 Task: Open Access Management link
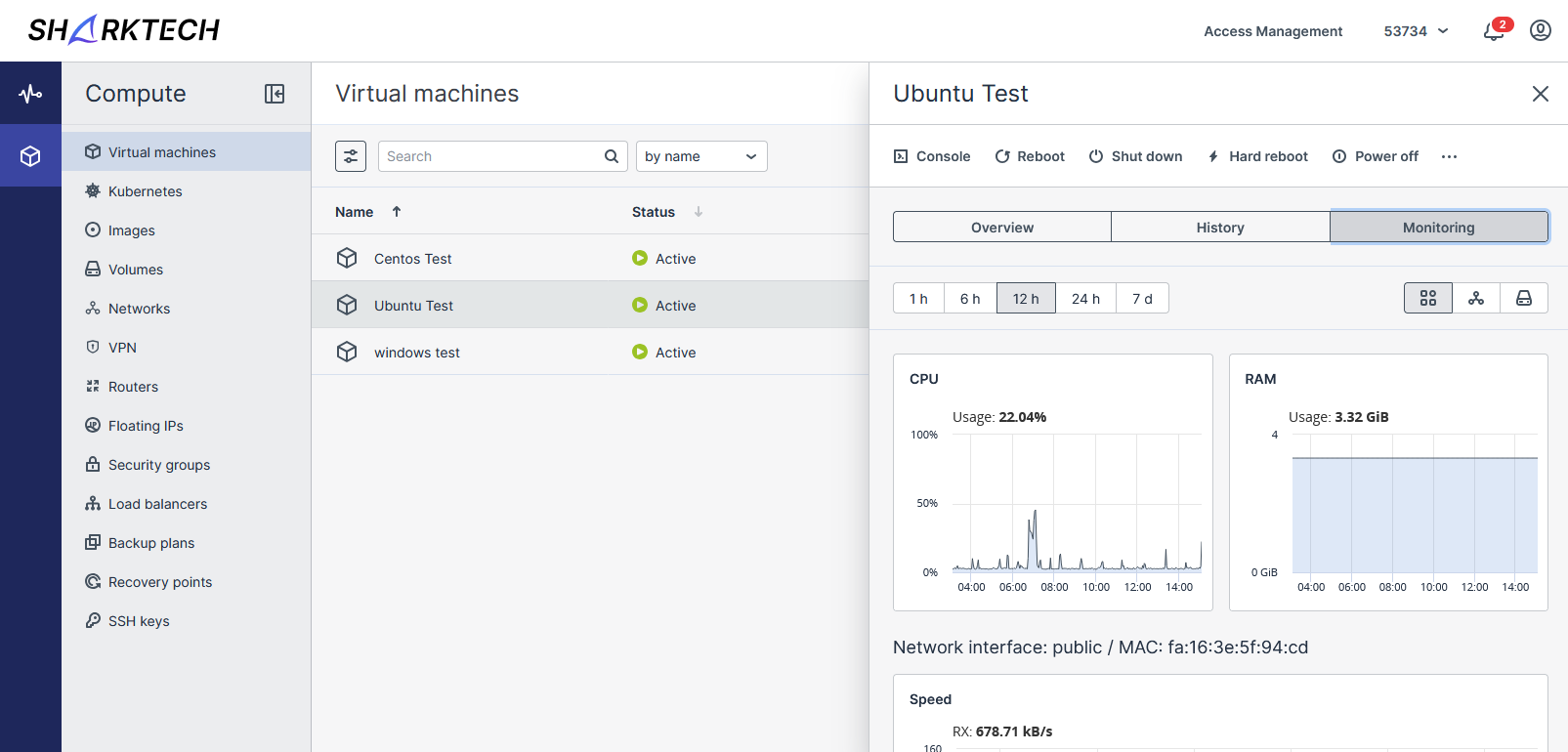pos(1272,31)
